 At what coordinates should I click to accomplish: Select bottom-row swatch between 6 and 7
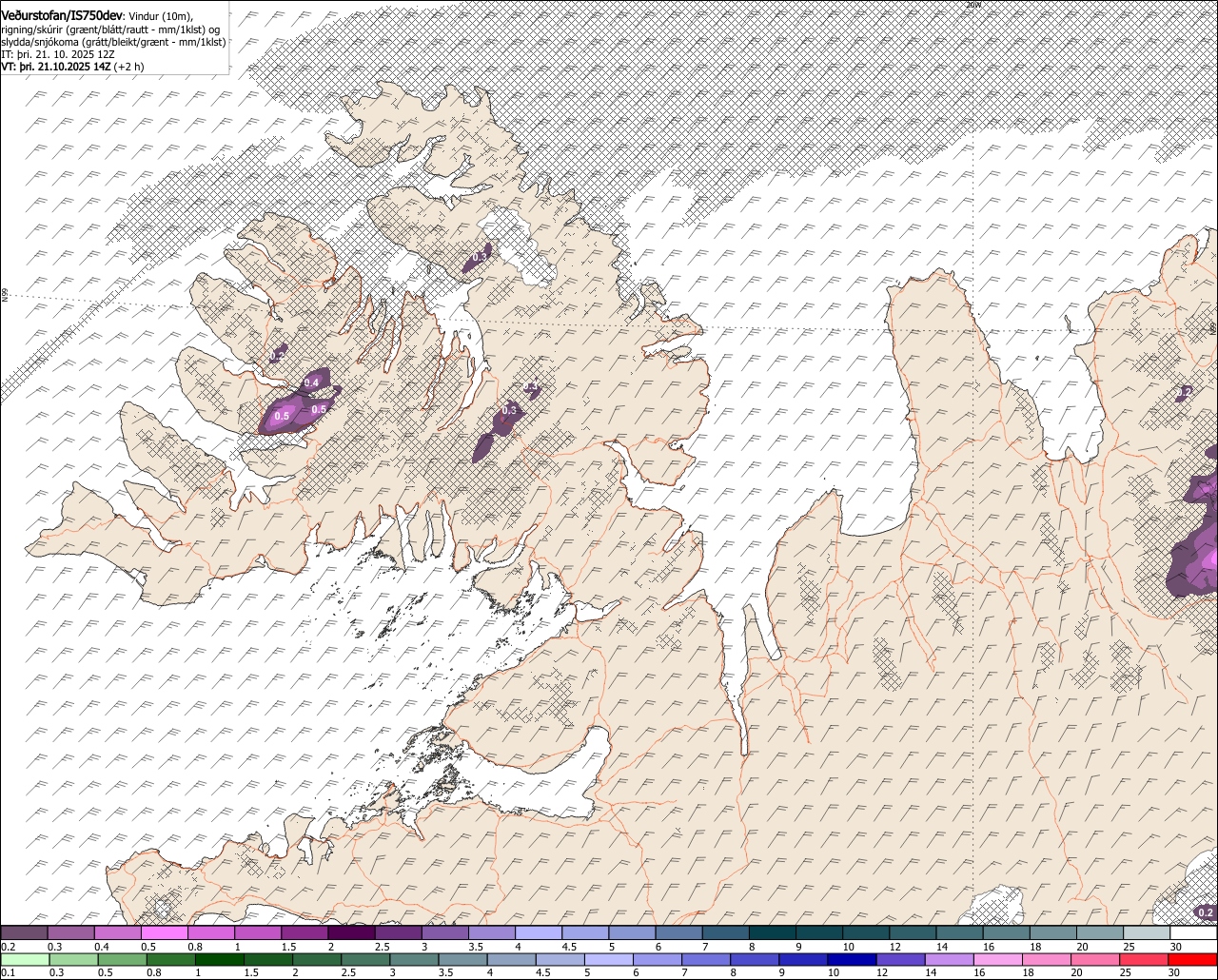coord(658,959)
